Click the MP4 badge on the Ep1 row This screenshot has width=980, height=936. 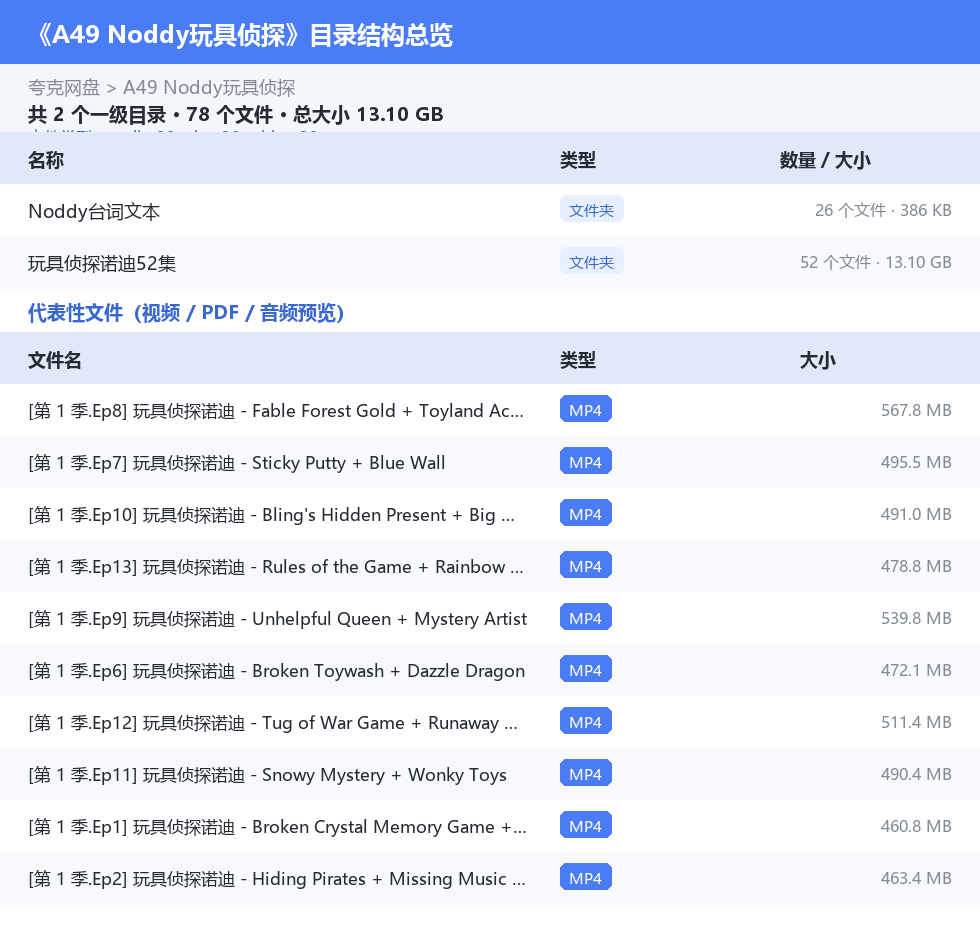tap(586, 825)
